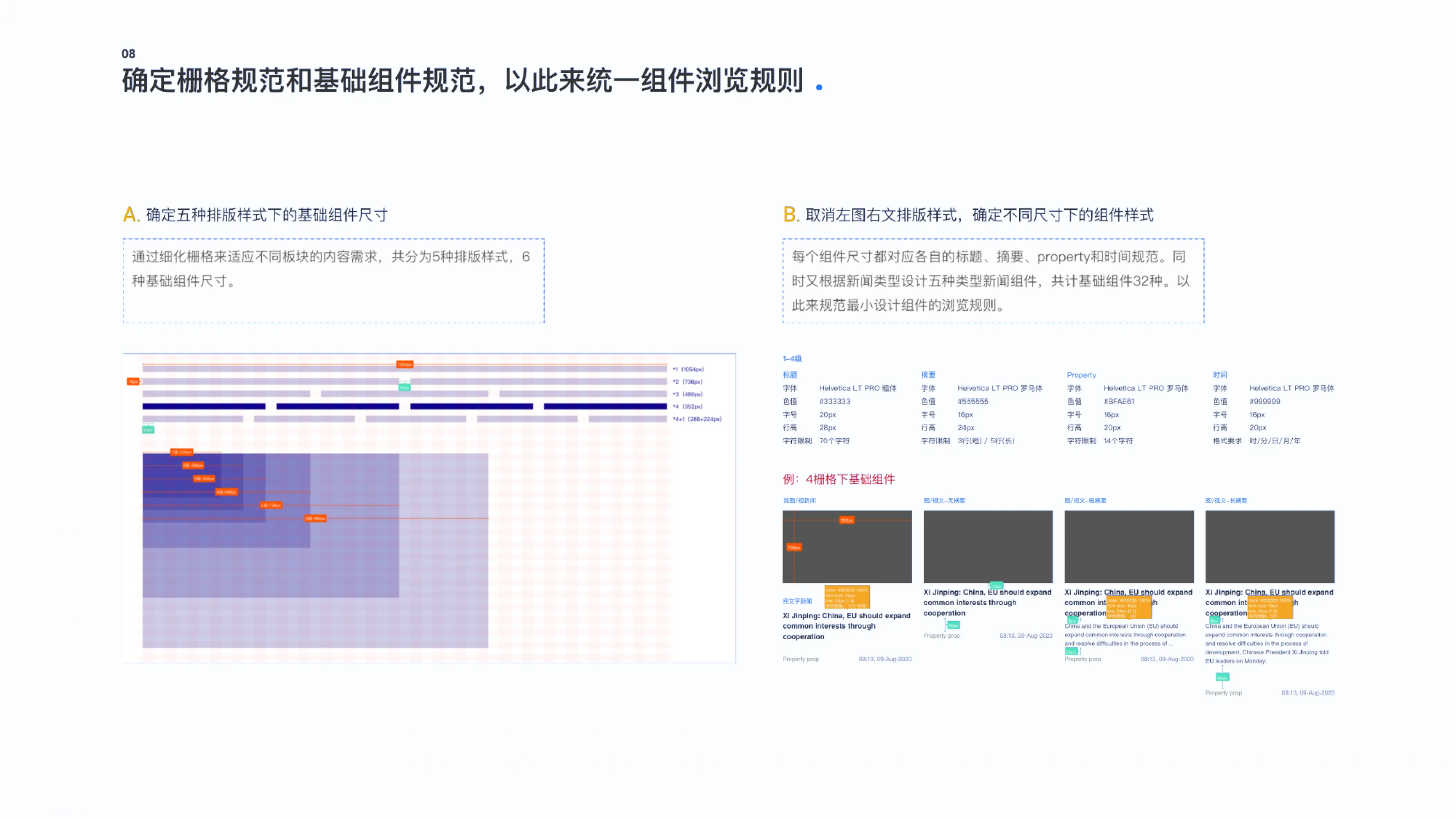Viewport: 1456px width, 819px height.
Task: Click the 纯图/视新闻 card label
Action: (799, 501)
